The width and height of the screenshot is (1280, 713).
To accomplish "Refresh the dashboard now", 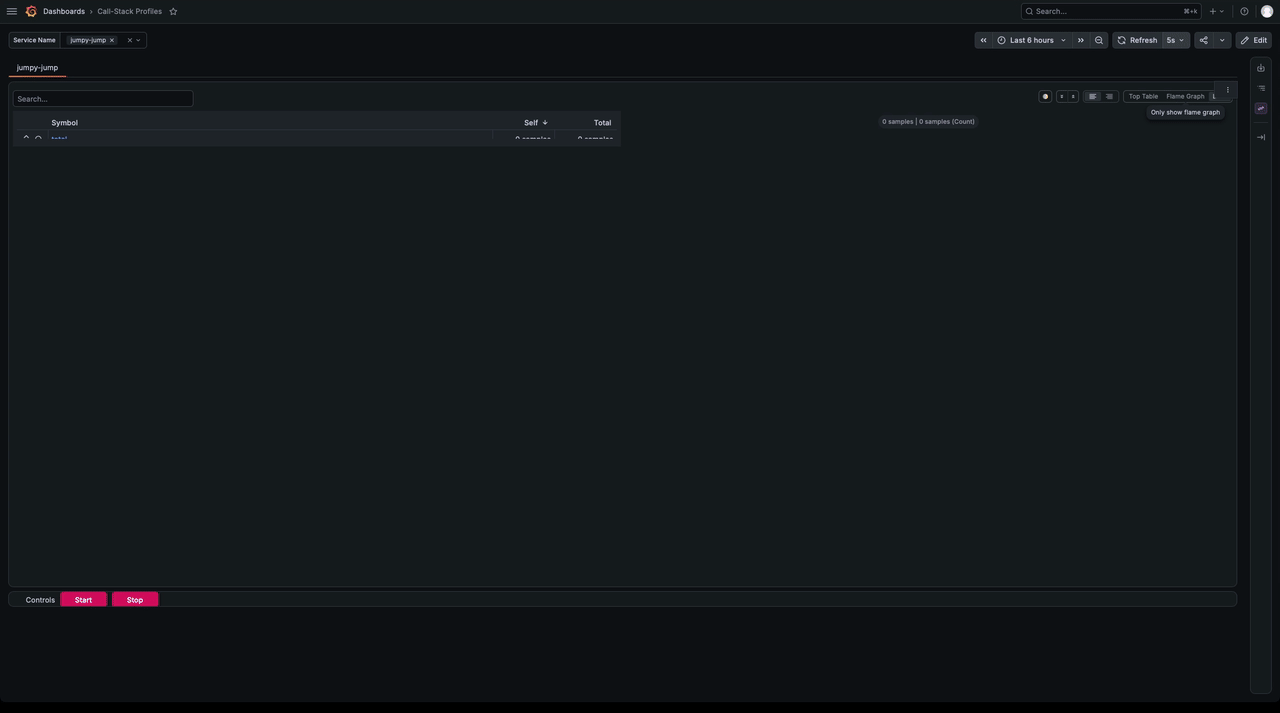I will (1137, 40).
